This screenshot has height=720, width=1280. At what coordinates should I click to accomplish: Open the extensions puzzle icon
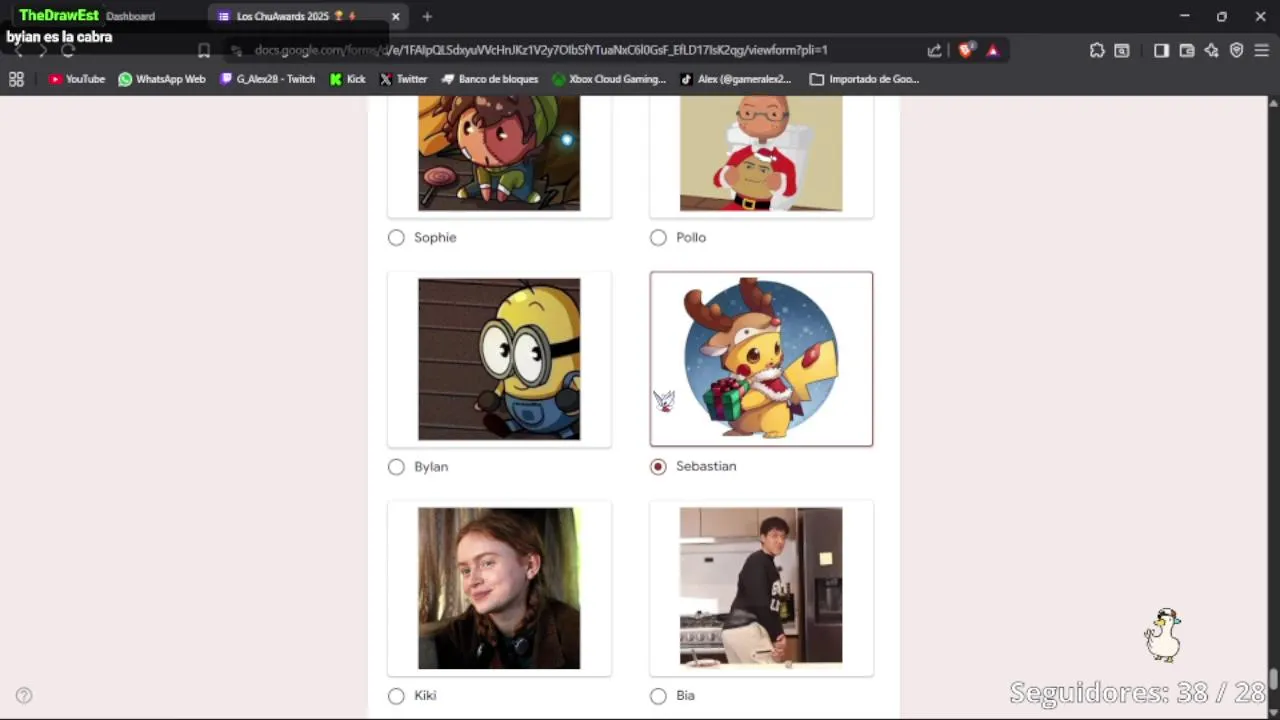[x=1097, y=50]
